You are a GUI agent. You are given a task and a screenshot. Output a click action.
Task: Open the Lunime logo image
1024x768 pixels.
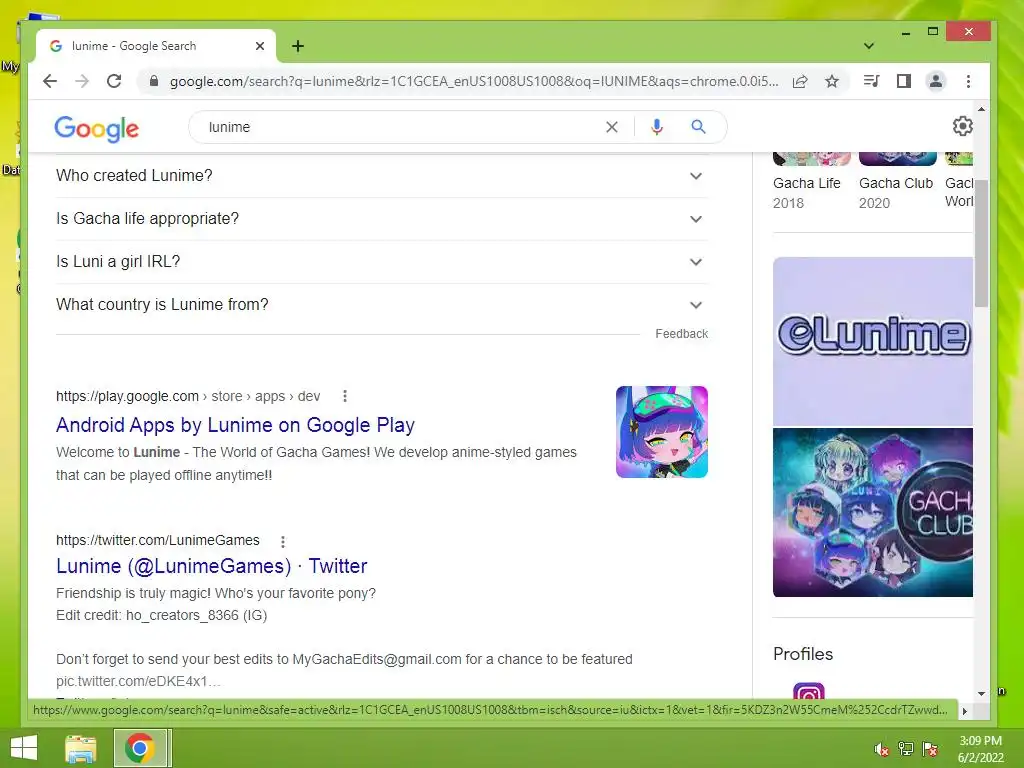coord(872,342)
